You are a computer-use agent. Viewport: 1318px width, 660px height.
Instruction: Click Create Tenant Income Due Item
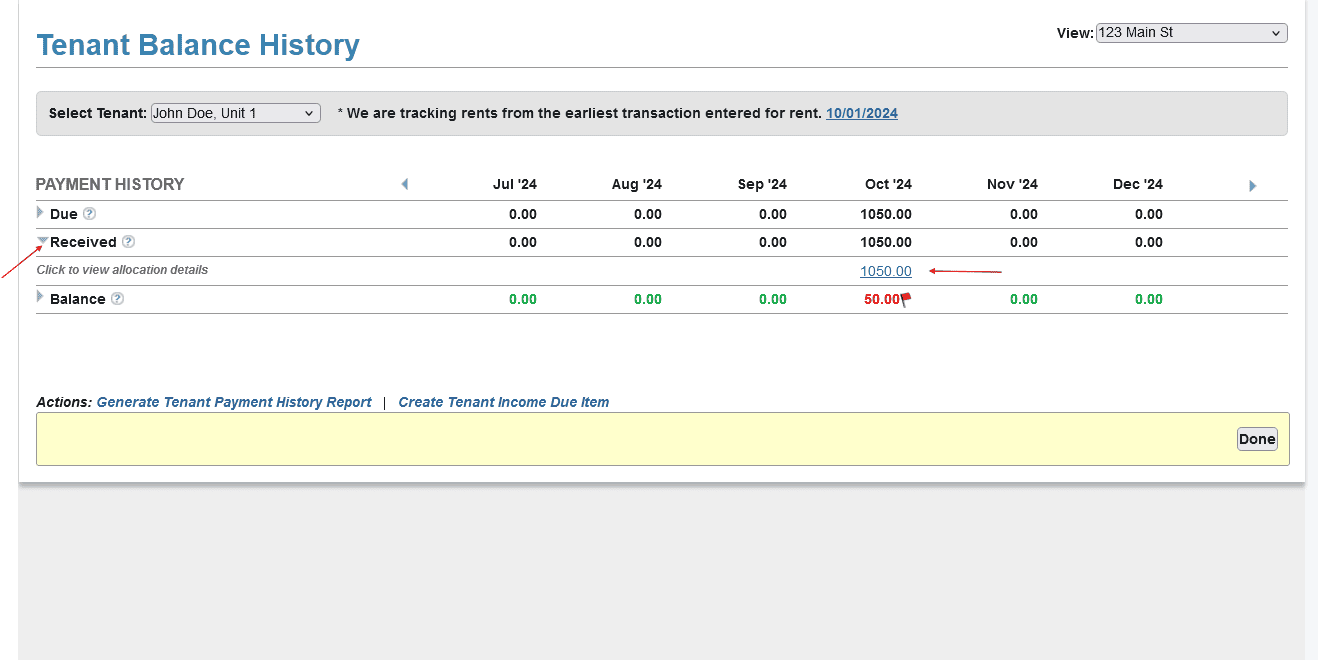tap(503, 402)
